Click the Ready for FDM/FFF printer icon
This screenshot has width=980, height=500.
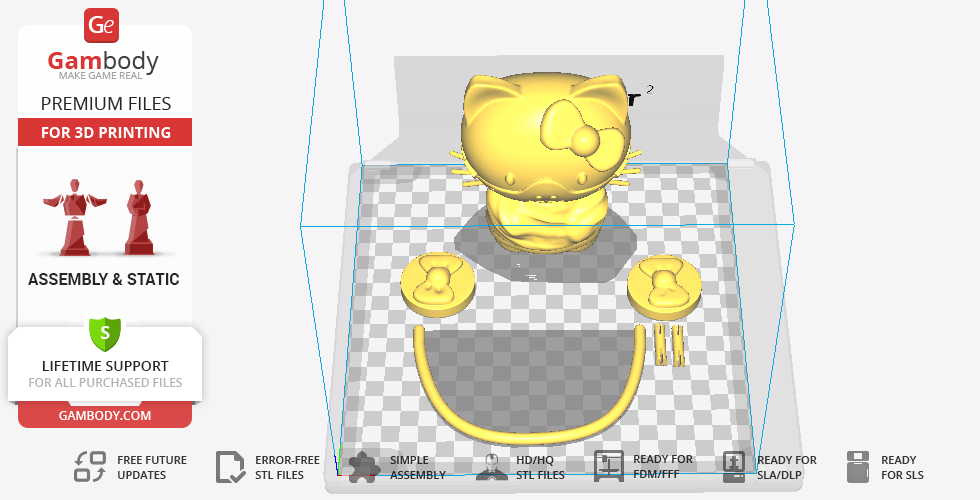tap(609, 466)
